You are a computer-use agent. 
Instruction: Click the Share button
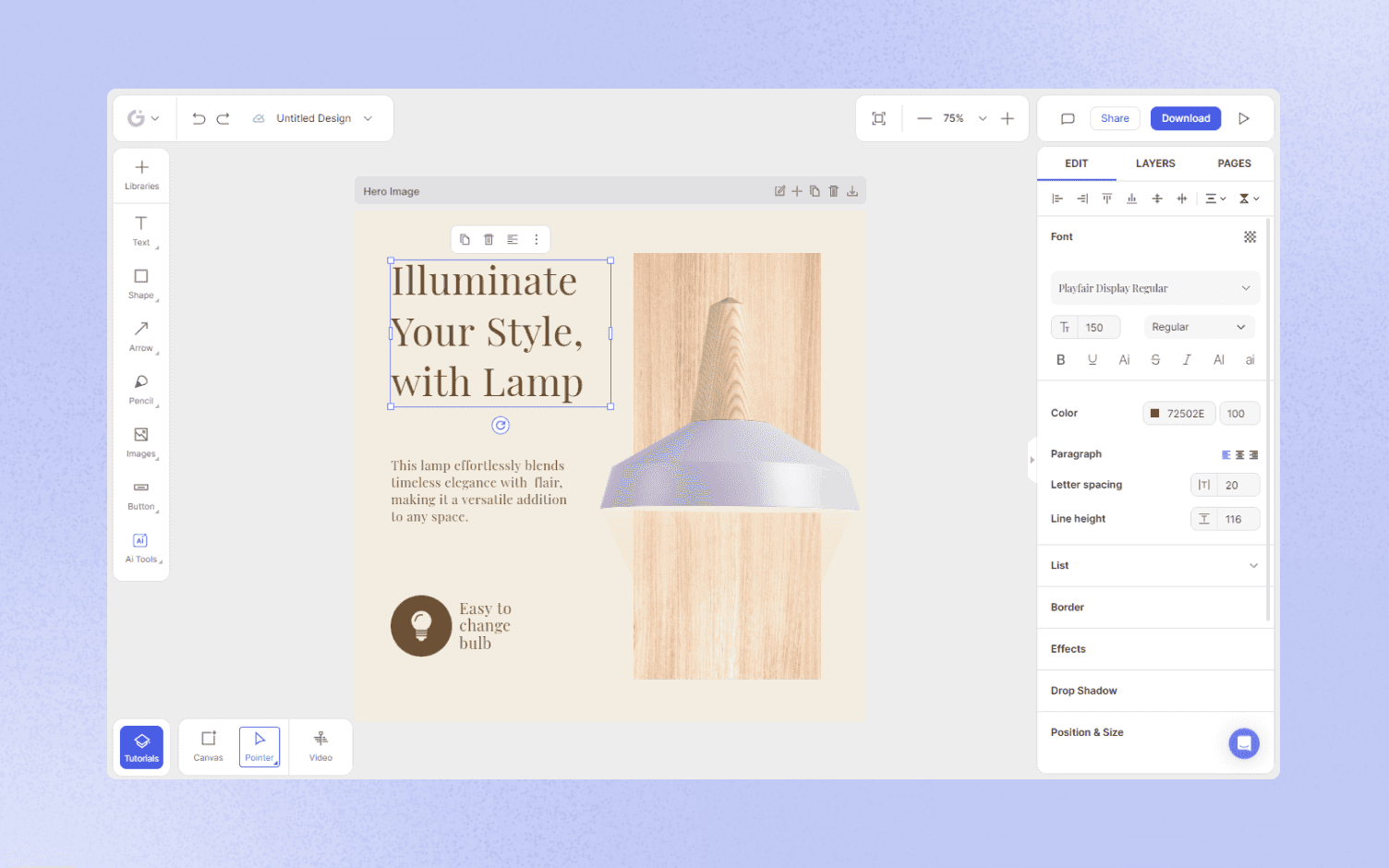point(1115,118)
